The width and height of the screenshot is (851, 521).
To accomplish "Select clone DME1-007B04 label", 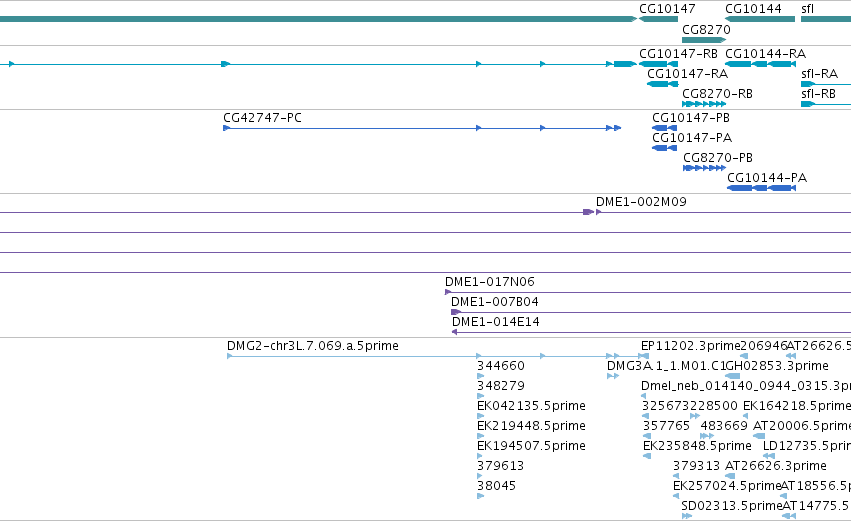I will 494,302.
